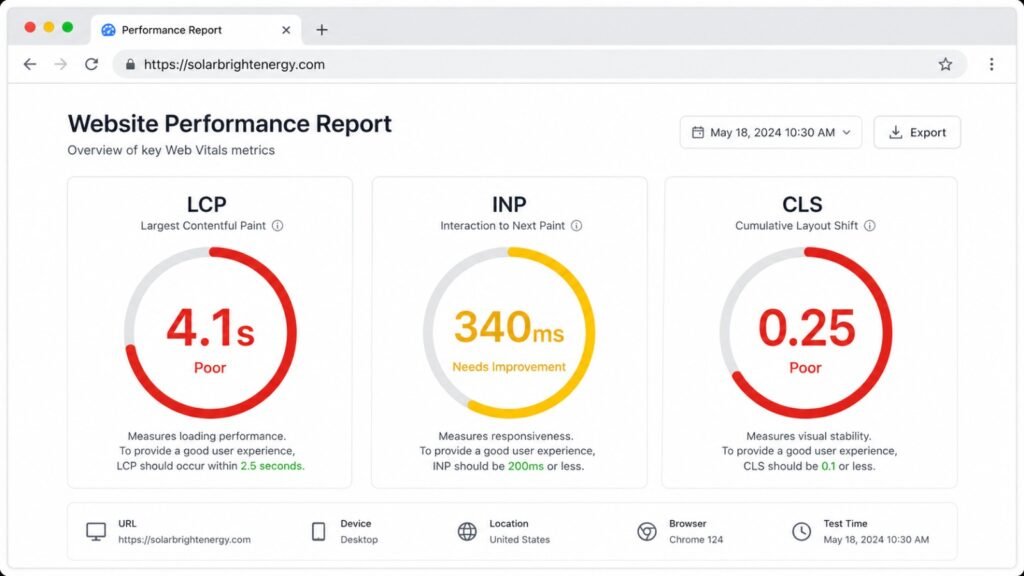Open a new tab with the plus icon
Image resolution: width=1024 pixels, height=576 pixels.
tap(321, 30)
